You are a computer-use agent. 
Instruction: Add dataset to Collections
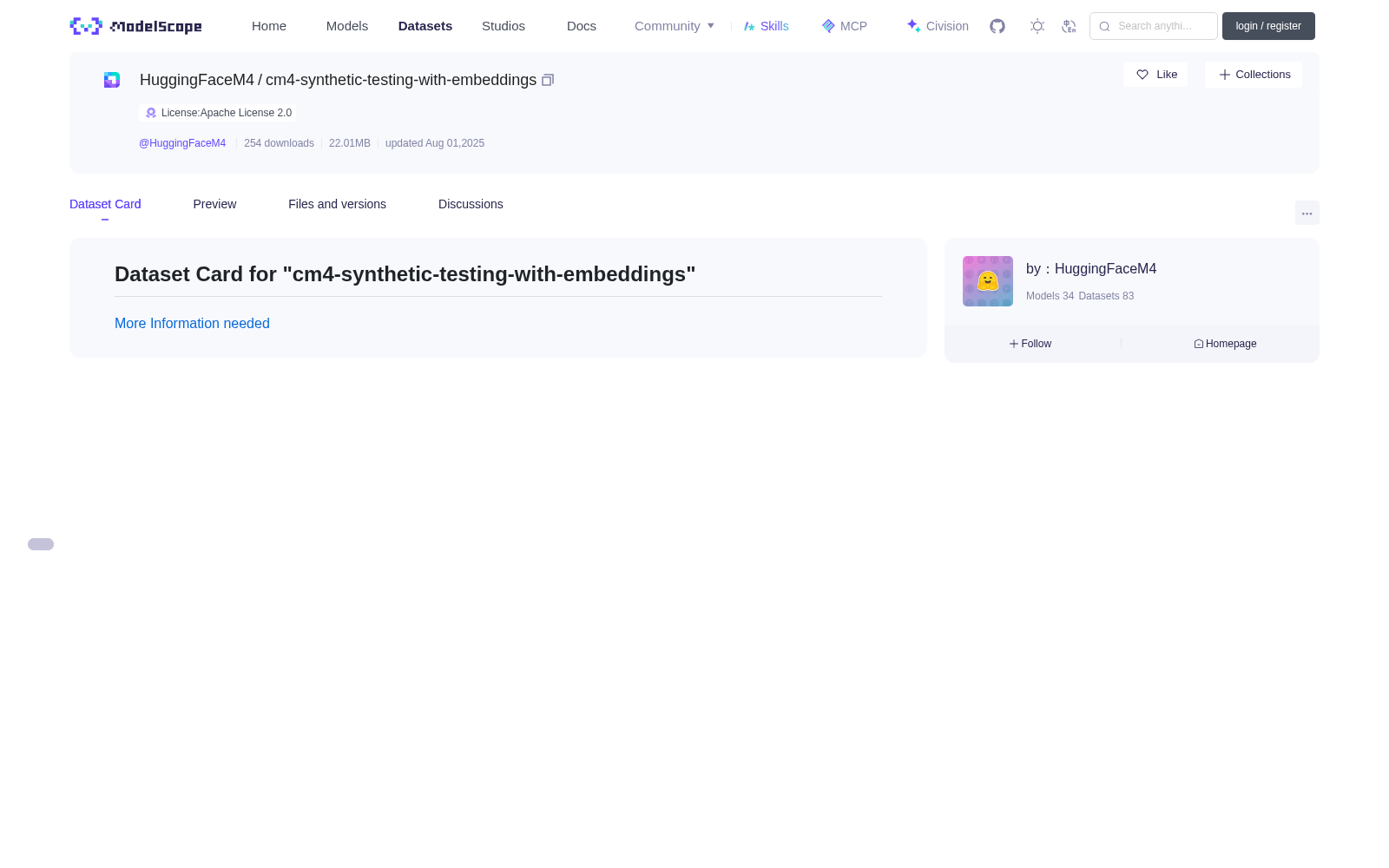pyautogui.click(x=1254, y=75)
